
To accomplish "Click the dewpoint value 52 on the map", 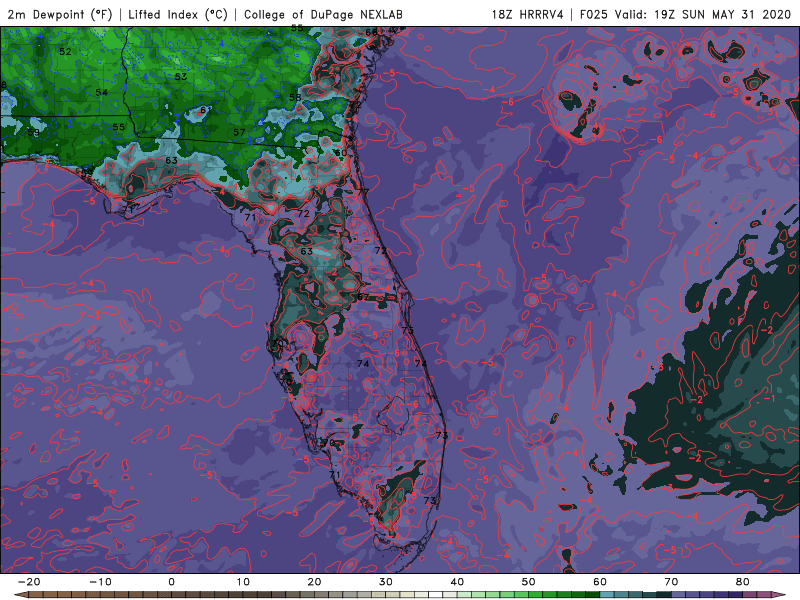I will pos(65,52).
